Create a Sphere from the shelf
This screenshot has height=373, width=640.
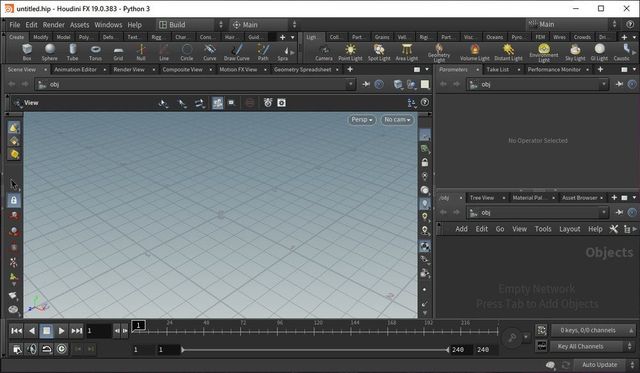50,52
